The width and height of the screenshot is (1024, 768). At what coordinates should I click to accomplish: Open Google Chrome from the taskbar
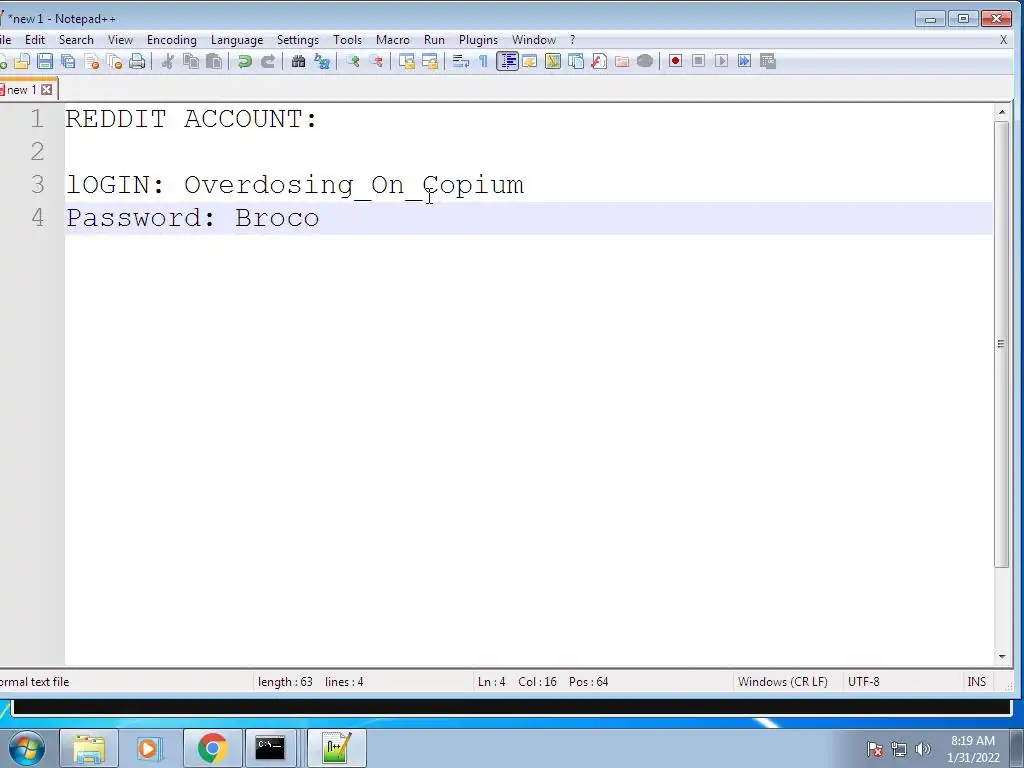(212, 748)
